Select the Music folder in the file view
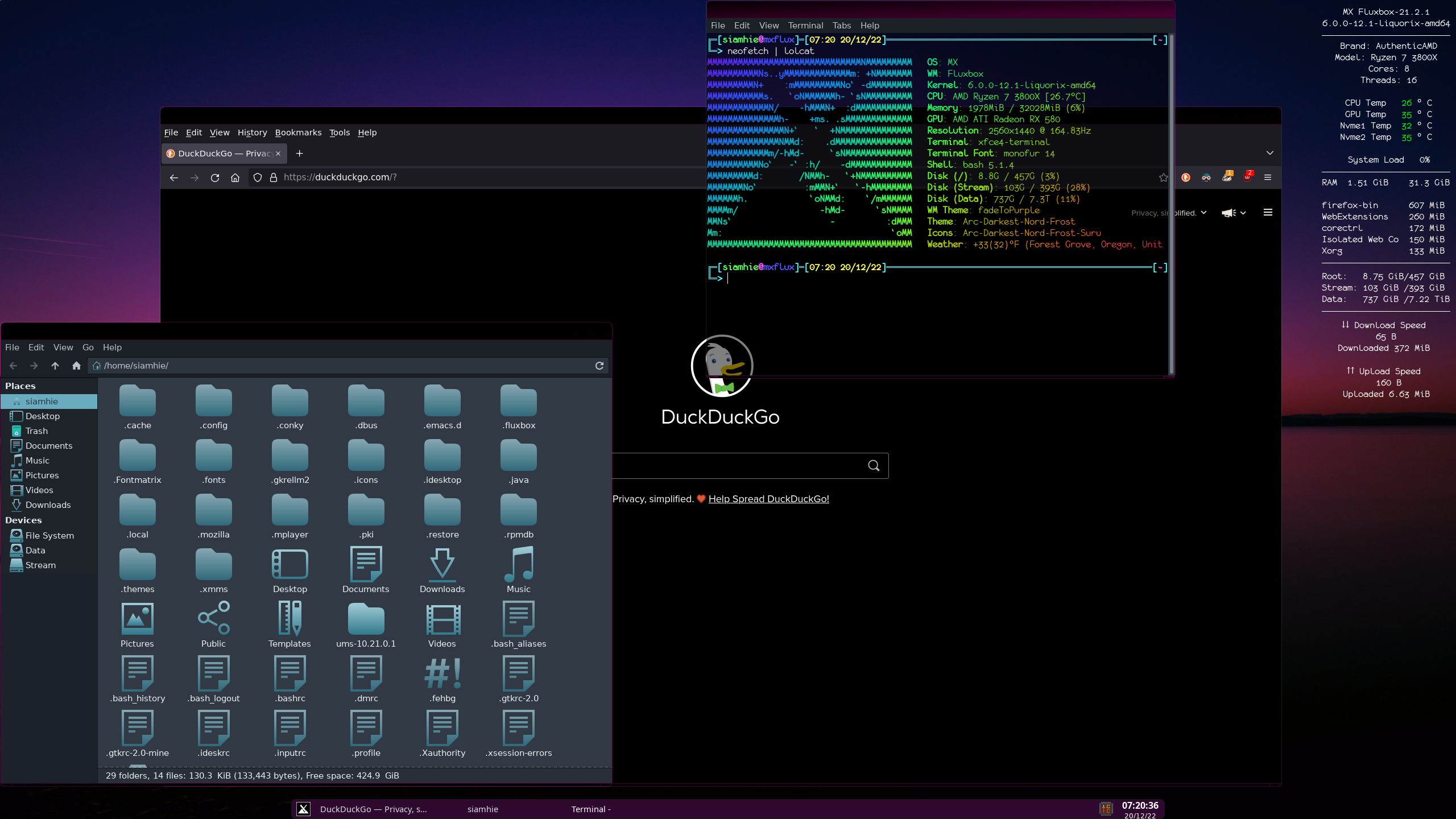The width and height of the screenshot is (1456, 819). tap(519, 564)
